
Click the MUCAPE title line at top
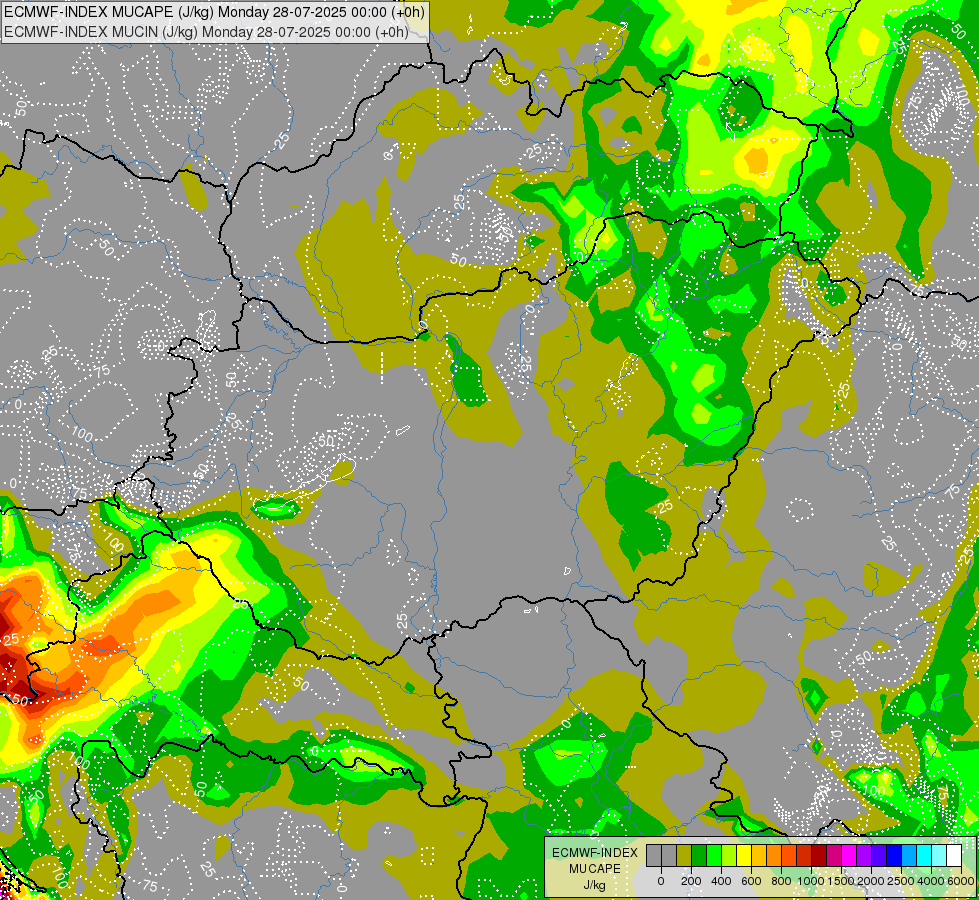coord(214,11)
